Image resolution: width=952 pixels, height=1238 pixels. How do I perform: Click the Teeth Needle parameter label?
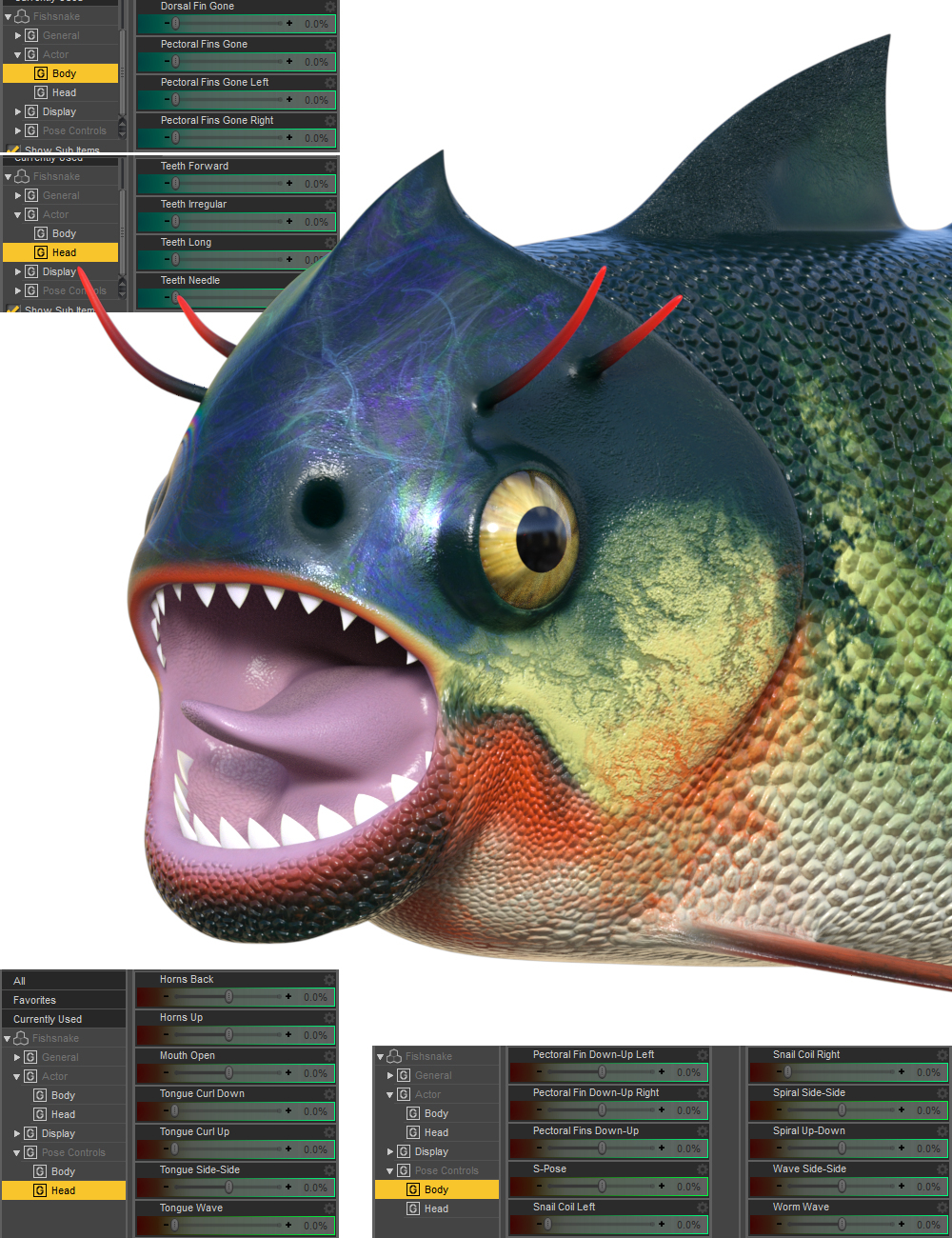point(189,281)
